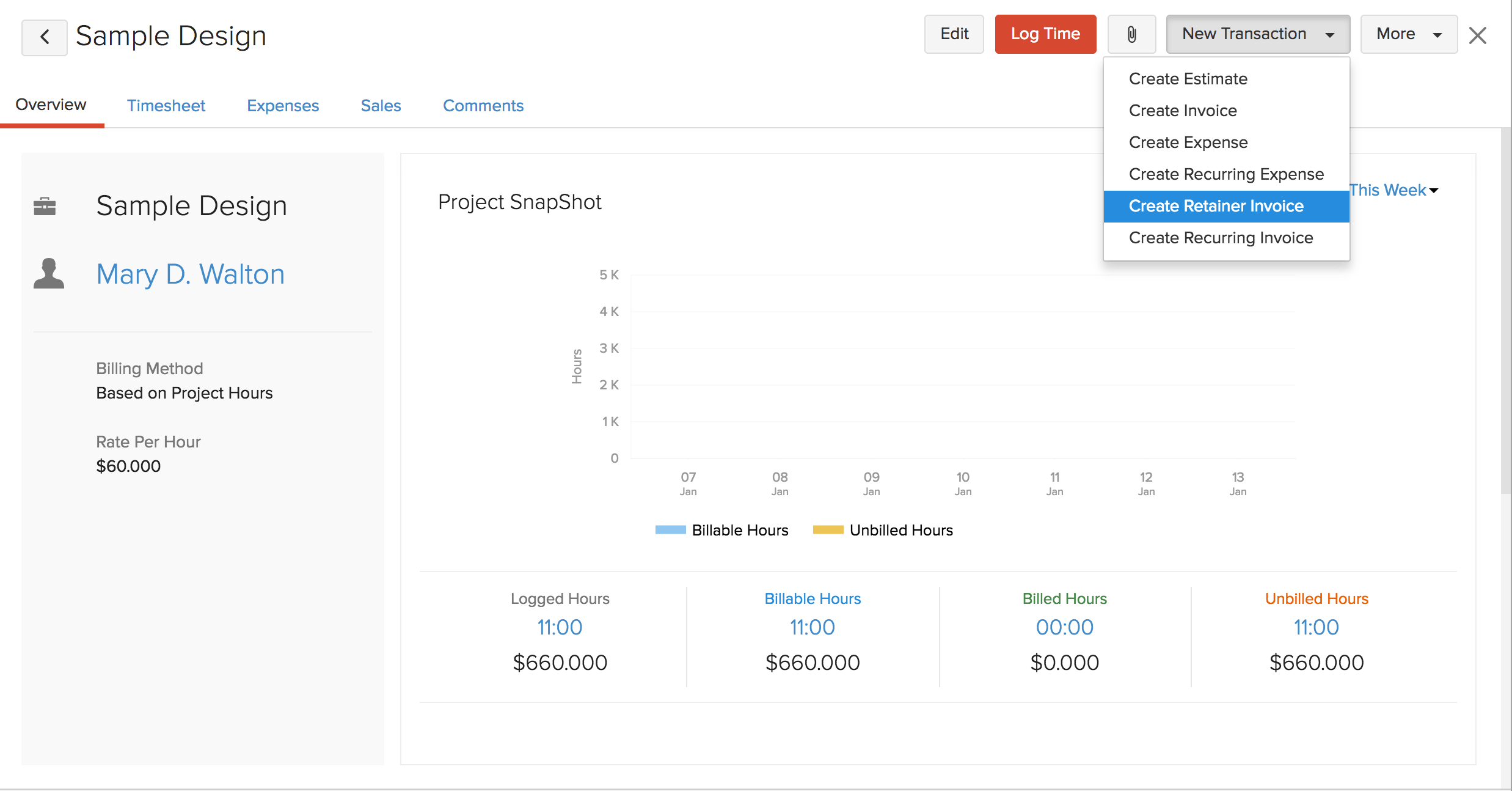Choose Create Estimate from the menu
Viewport: 1512px width, 791px height.
[x=1188, y=79]
